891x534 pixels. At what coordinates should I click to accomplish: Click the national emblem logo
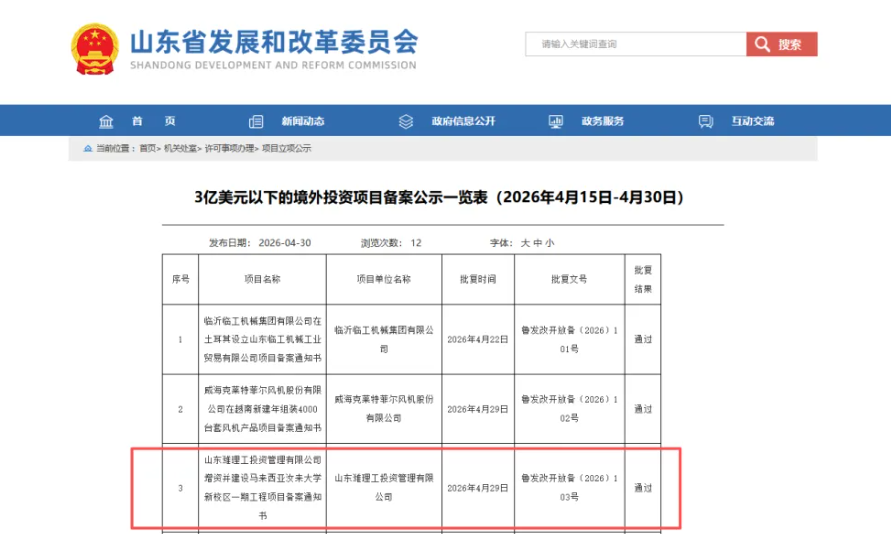click(x=95, y=49)
